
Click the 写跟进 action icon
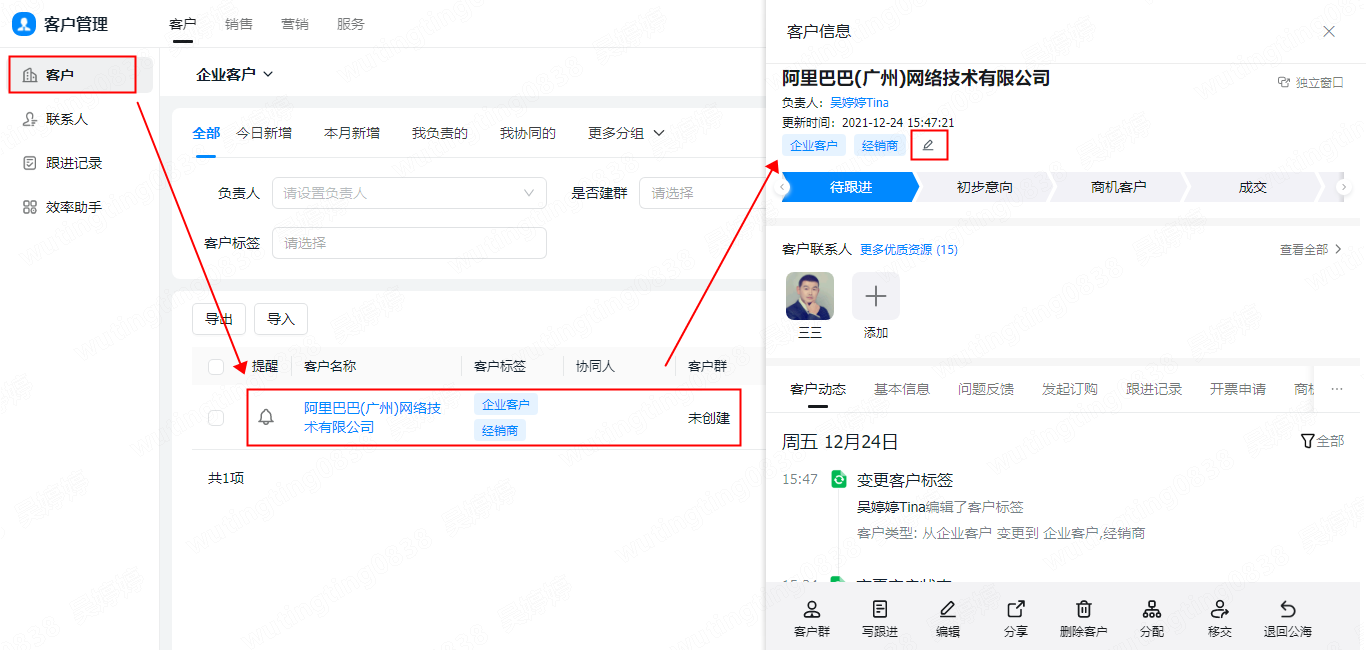tap(880, 609)
